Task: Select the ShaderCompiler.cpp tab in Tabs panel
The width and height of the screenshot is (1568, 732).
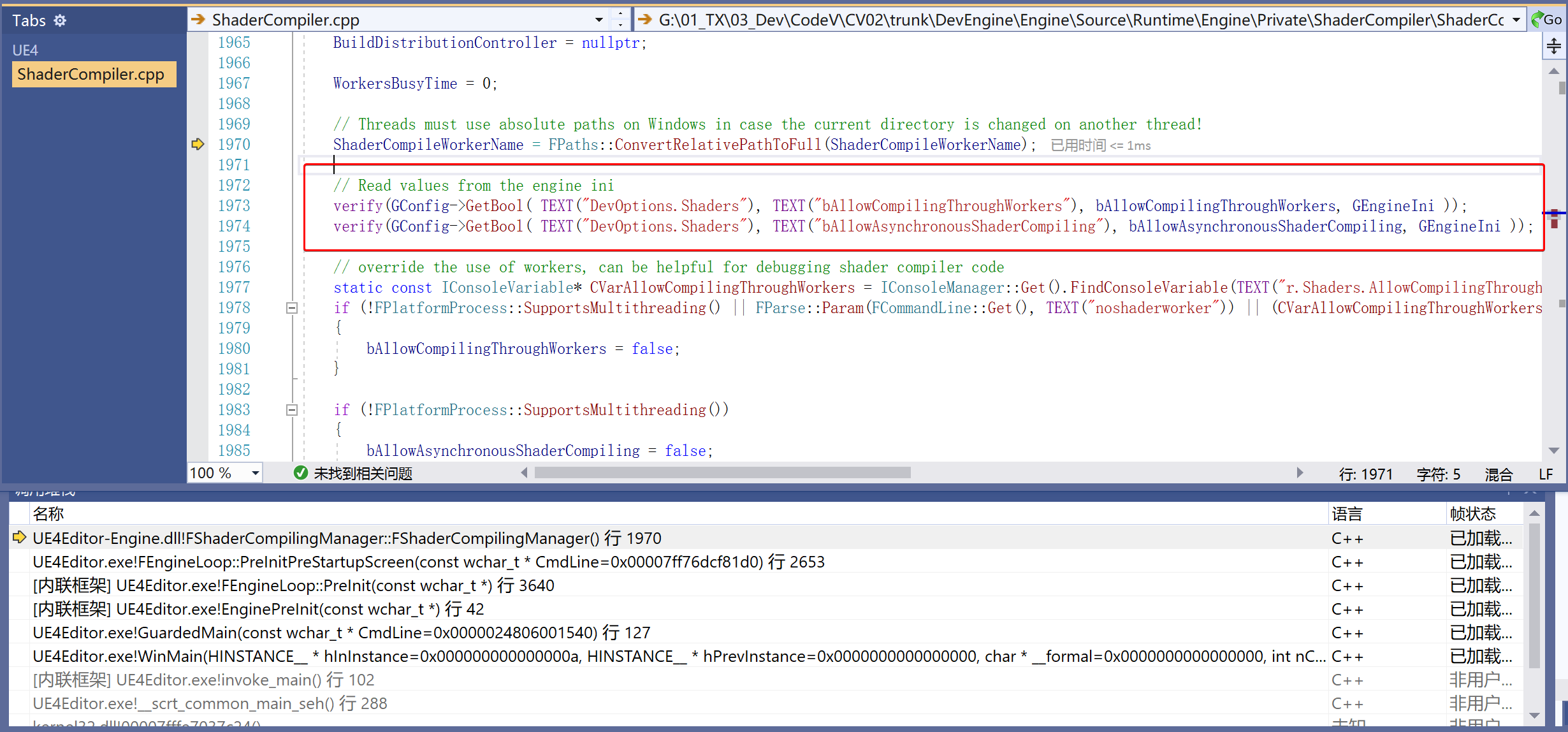Action: coord(91,75)
